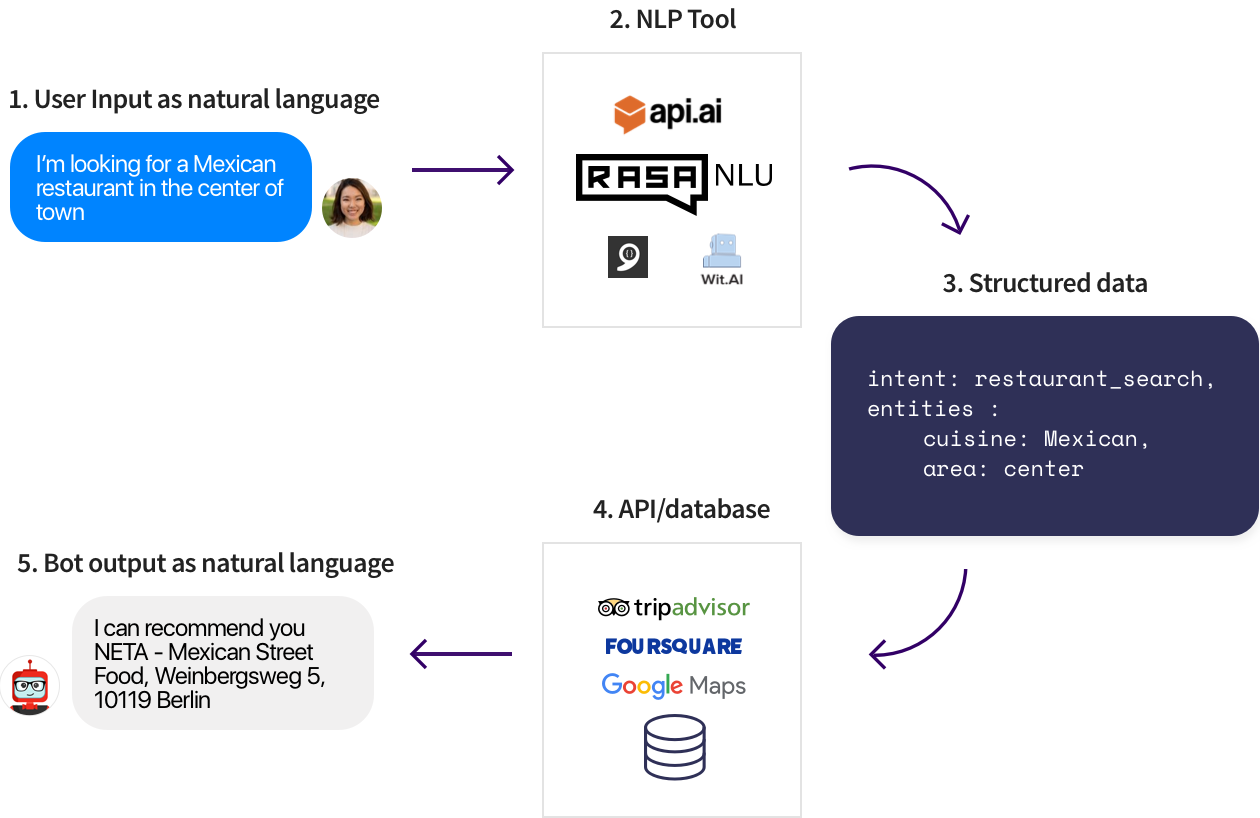Click the dark square logo beside Wit.AI
Image resolution: width=1260 pixels, height=818 pixels.
coord(628,257)
